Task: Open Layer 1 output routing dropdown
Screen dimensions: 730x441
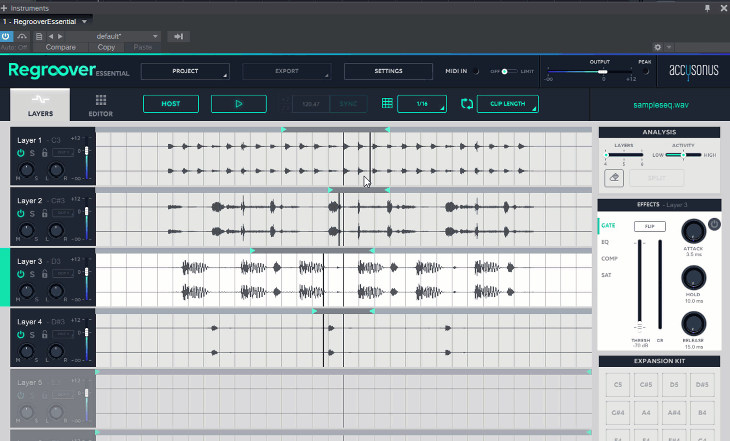Action: (63, 152)
